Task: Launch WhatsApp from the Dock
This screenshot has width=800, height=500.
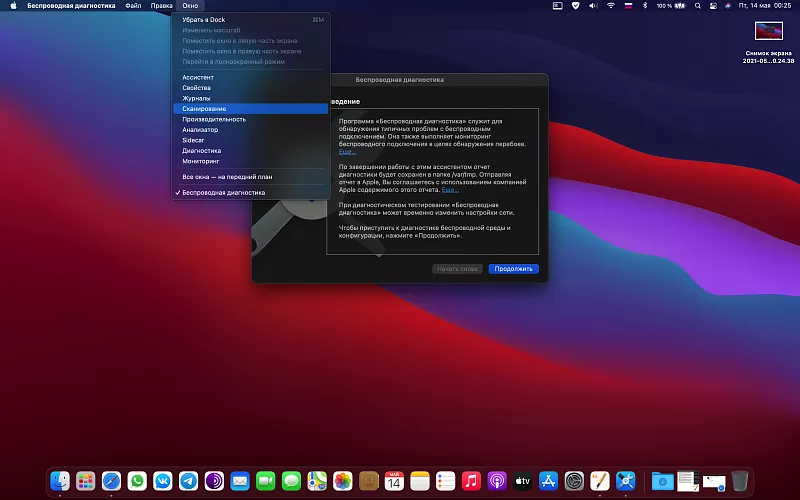Action: 137,481
